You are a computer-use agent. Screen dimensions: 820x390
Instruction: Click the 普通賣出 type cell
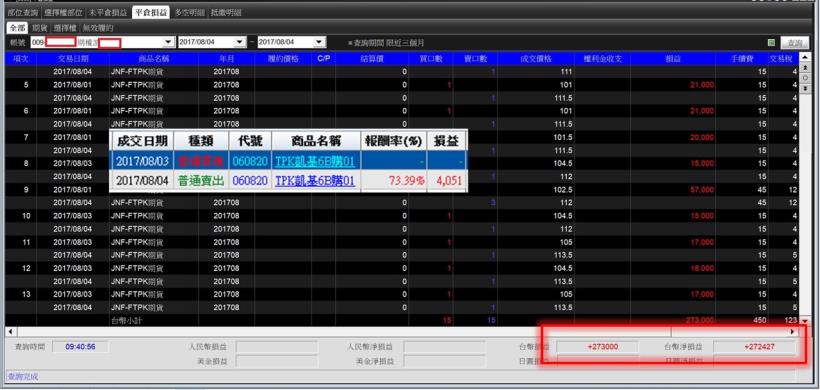[201, 181]
